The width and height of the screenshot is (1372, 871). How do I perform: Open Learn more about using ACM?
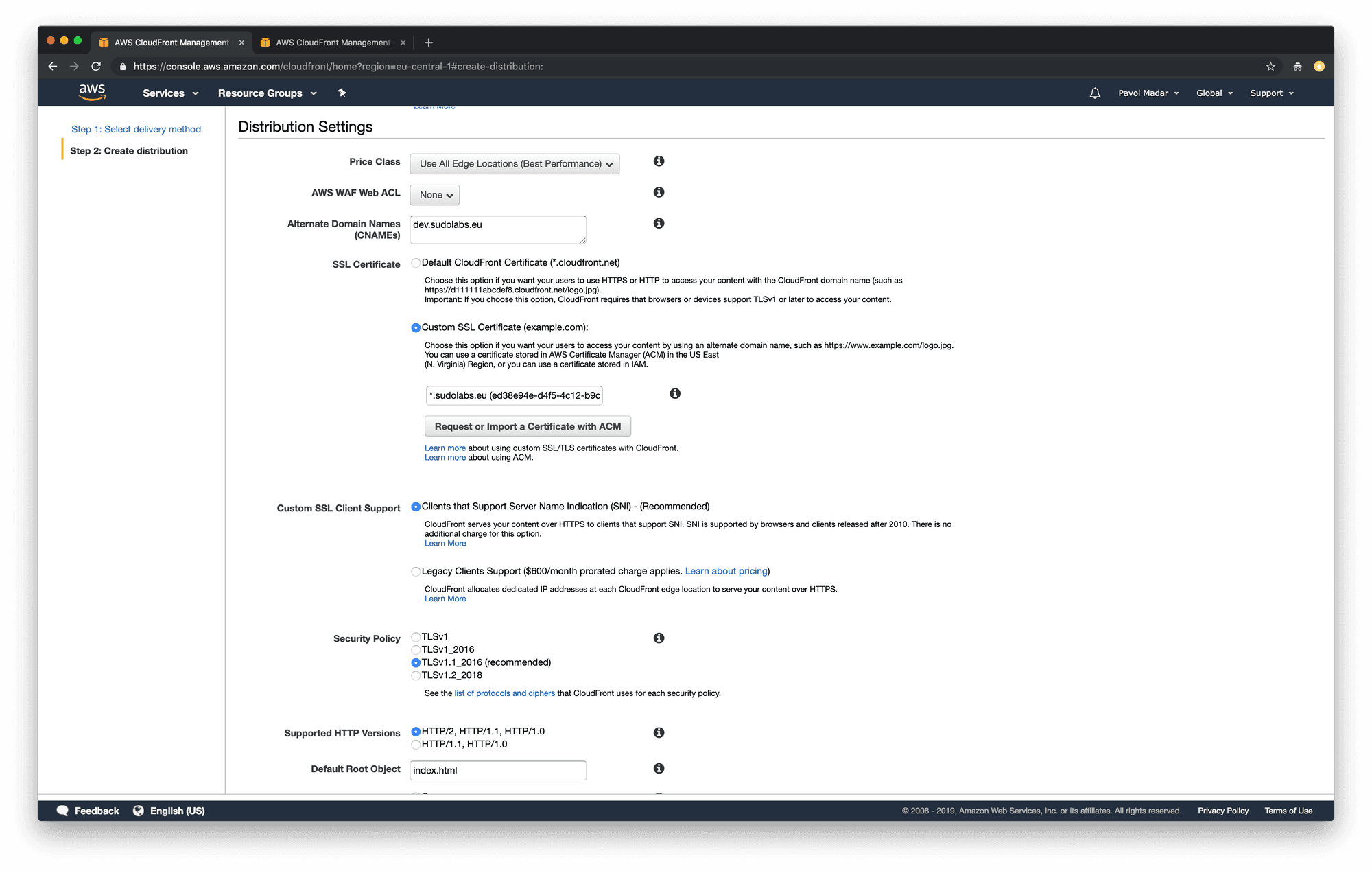[x=445, y=458]
